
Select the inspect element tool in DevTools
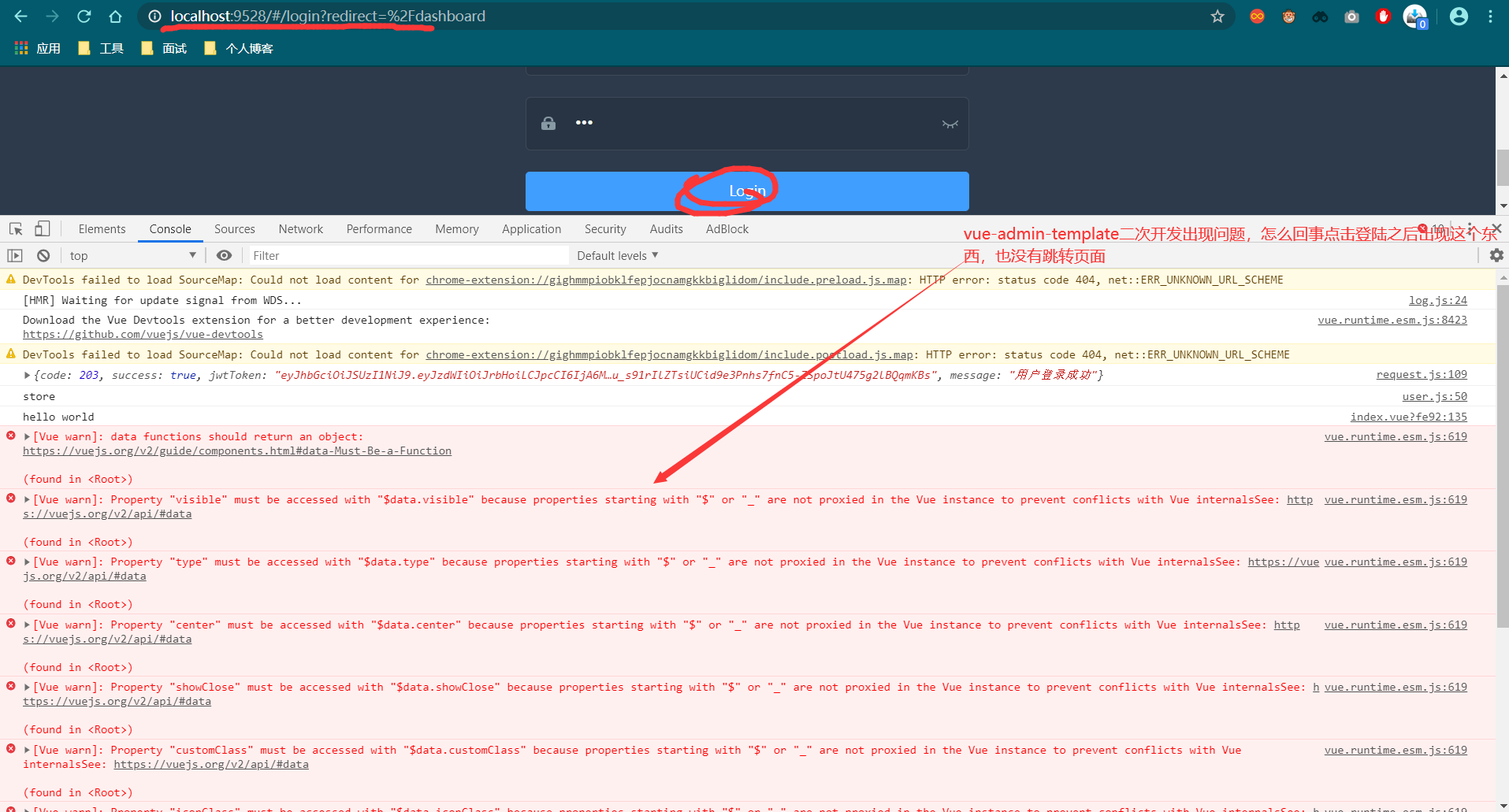pos(14,228)
